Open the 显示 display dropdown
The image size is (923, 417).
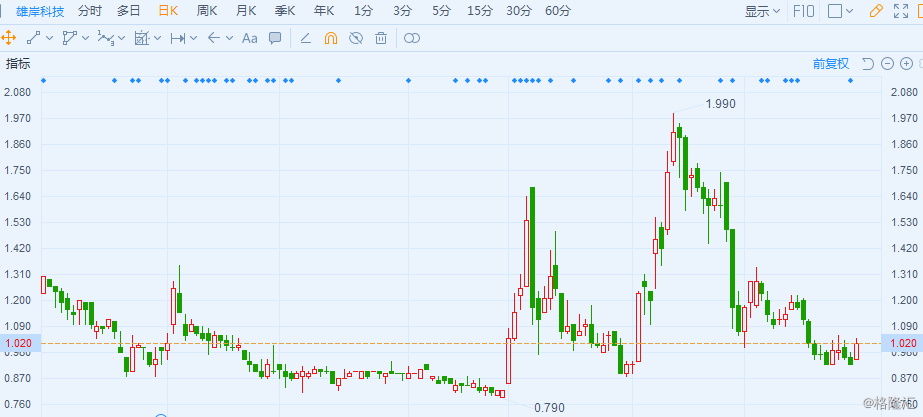(x=763, y=11)
